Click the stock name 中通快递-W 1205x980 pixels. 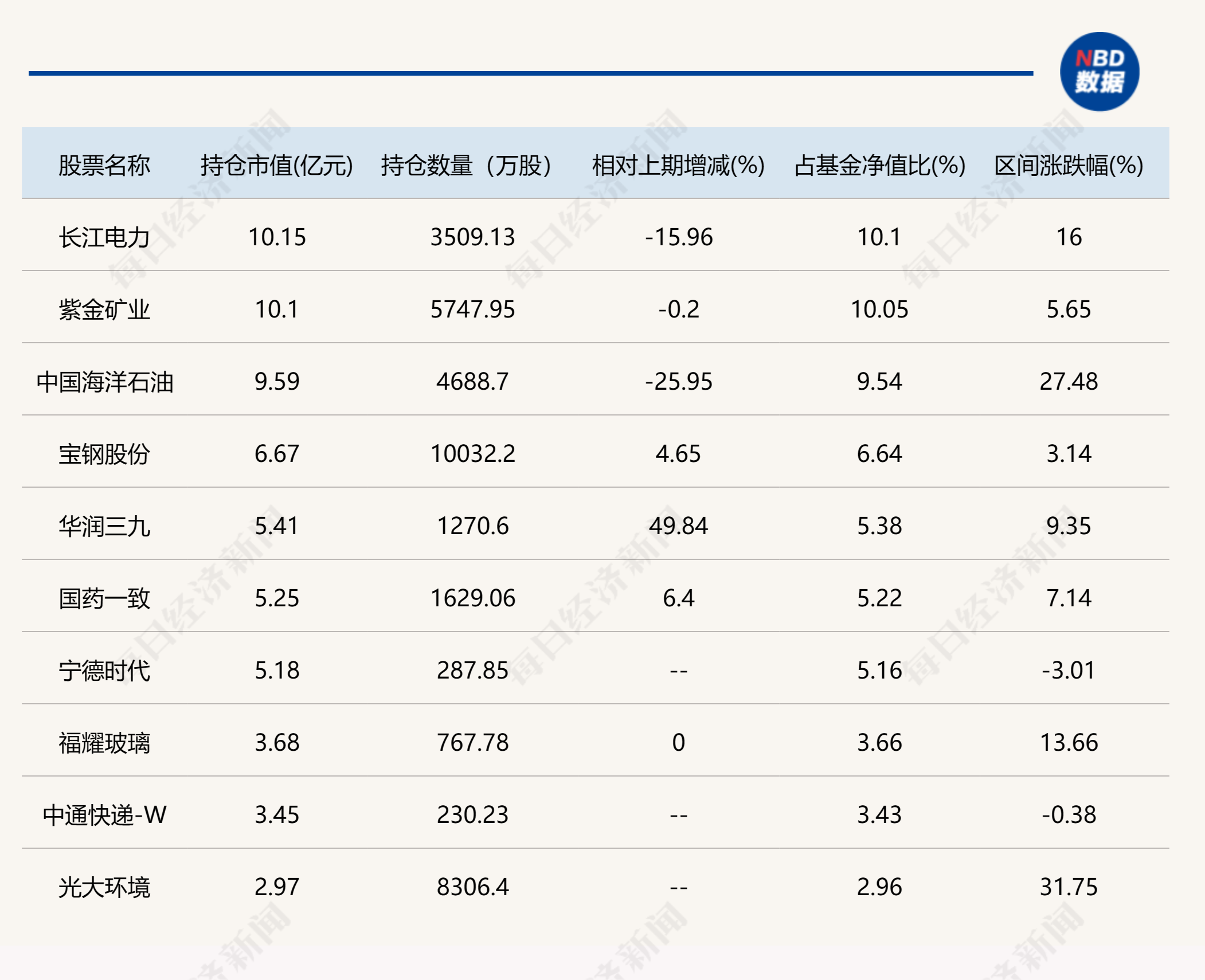[104, 815]
